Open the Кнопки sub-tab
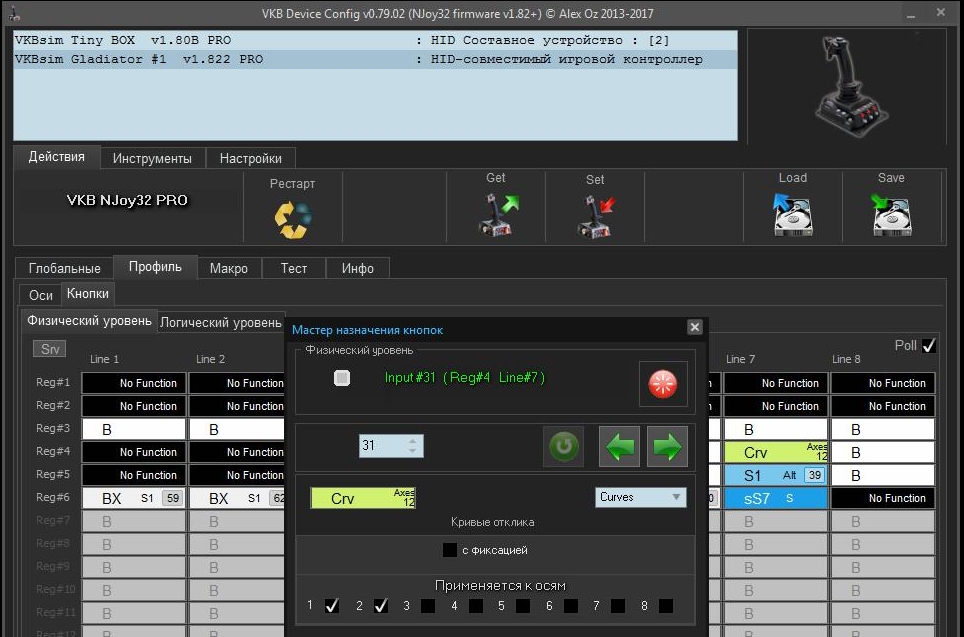Screen dimensions: 964x637 pos(88,294)
